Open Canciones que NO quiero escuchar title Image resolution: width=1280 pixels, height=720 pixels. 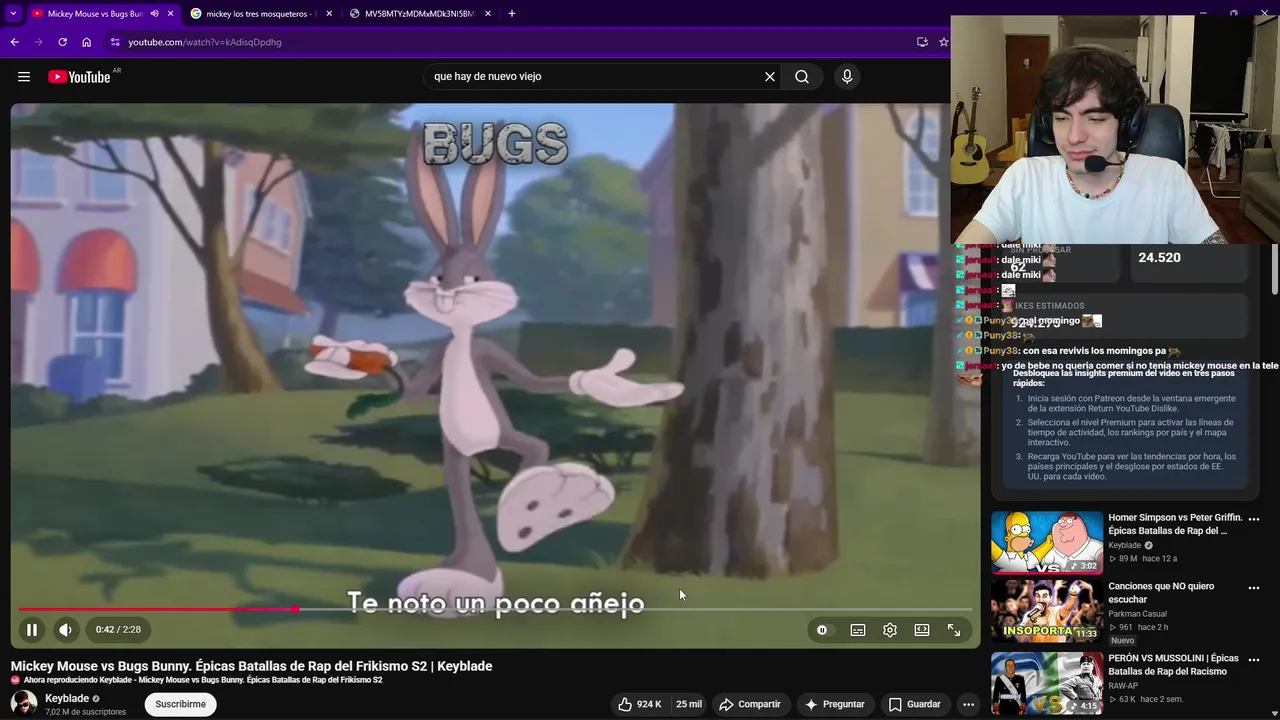1161,593
